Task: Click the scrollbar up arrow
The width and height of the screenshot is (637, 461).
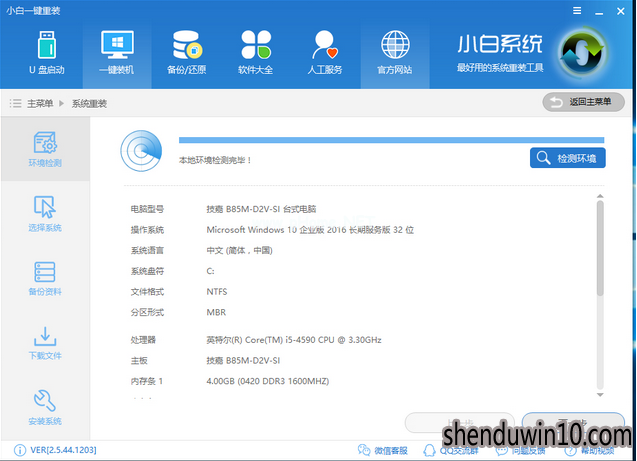Action: coord(600,197)
